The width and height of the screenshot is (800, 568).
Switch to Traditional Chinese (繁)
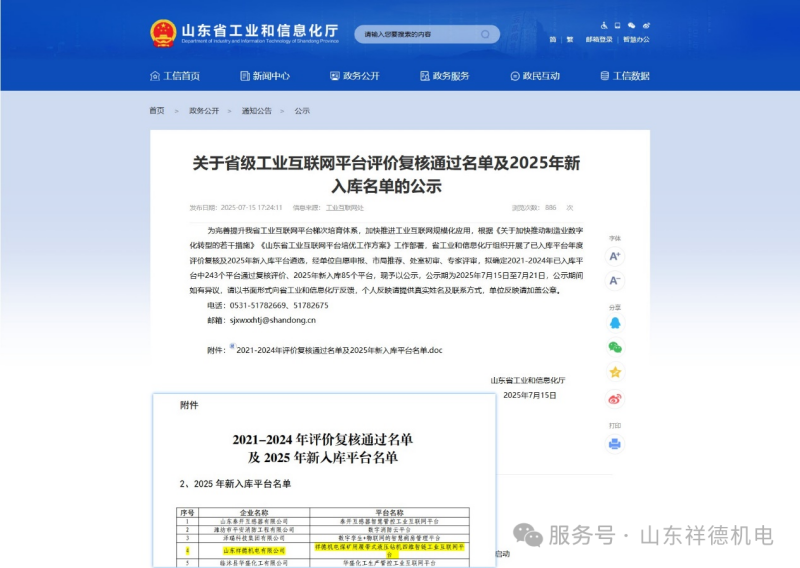pyautogui.click(x=570, y=40)
